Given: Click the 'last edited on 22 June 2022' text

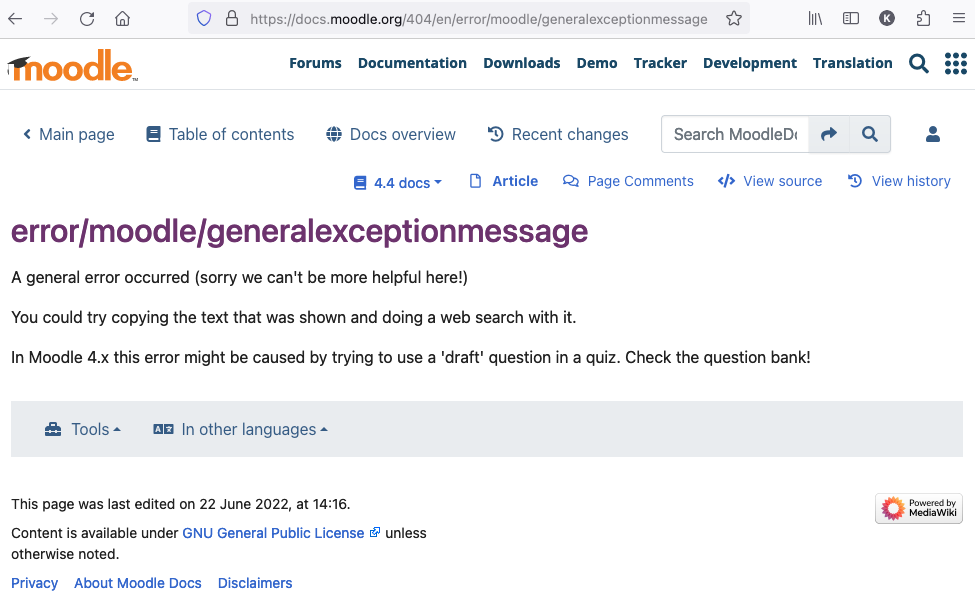Looking at the screenshot, I should tap(198, 504).
